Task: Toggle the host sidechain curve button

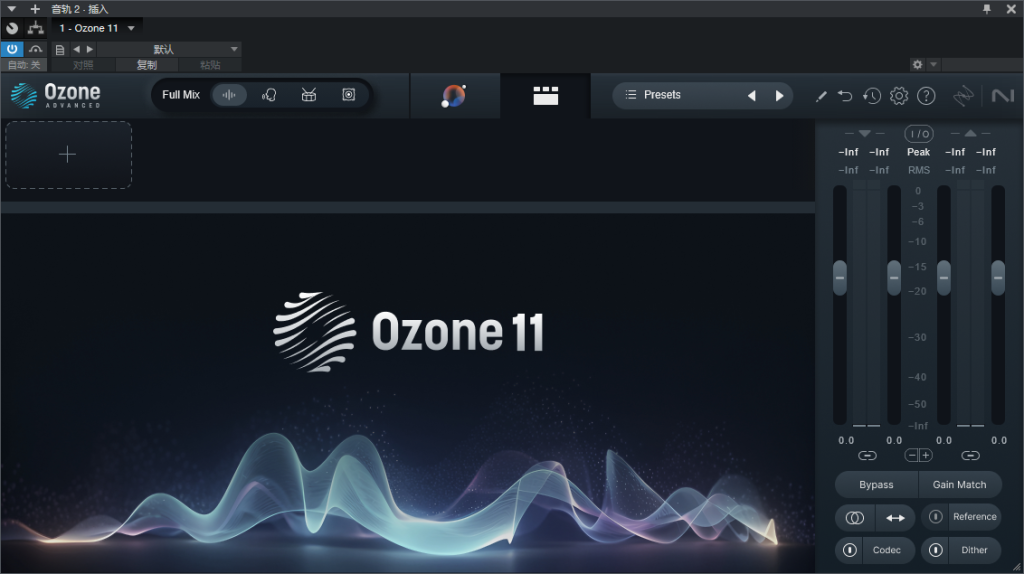Action: pos(35,49)
